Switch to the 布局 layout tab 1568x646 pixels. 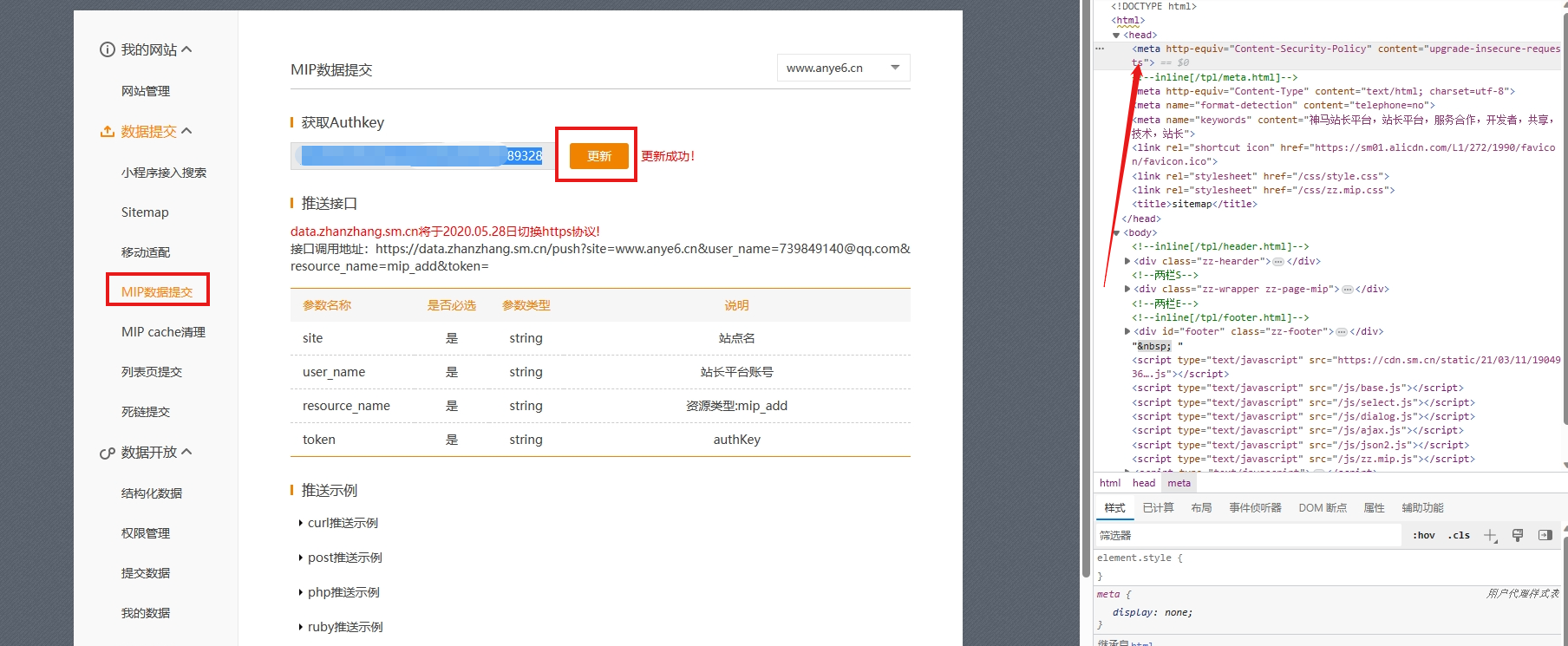point(1201,508)
